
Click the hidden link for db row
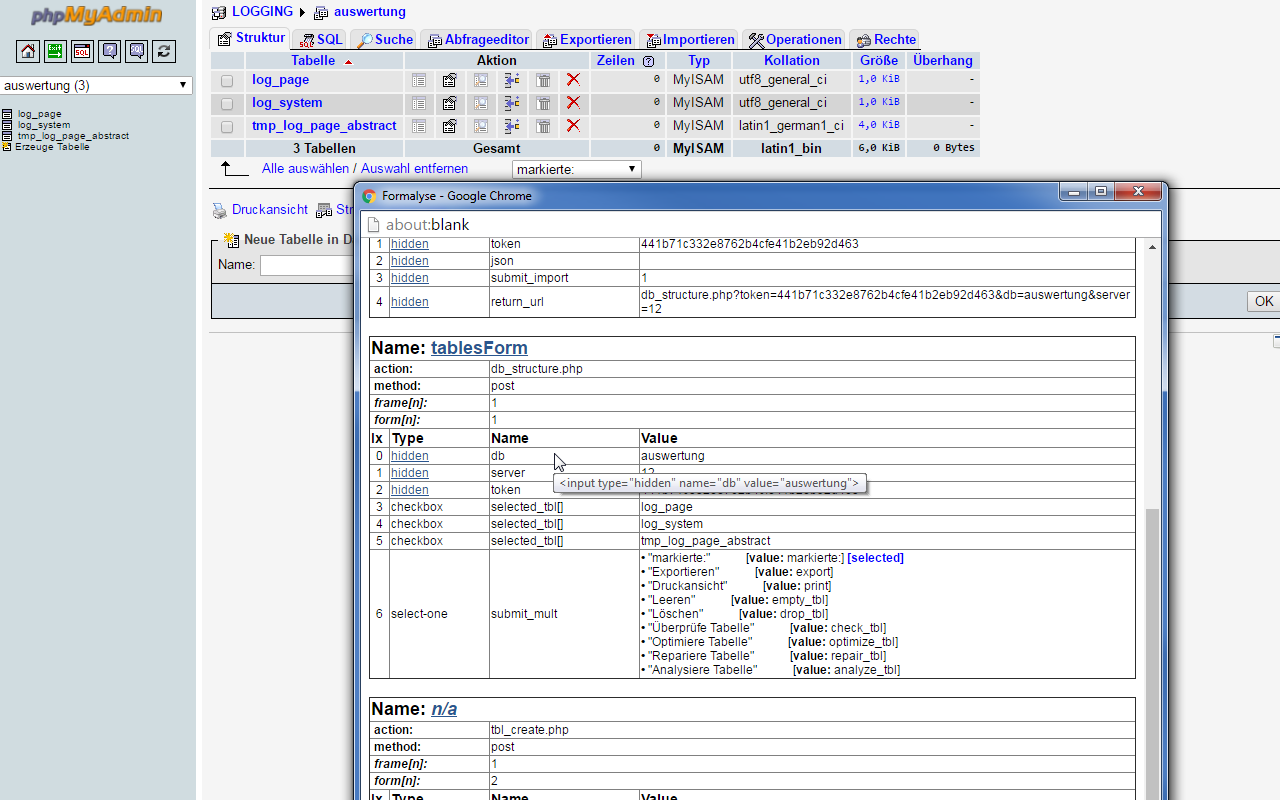[x=409, y=456]
